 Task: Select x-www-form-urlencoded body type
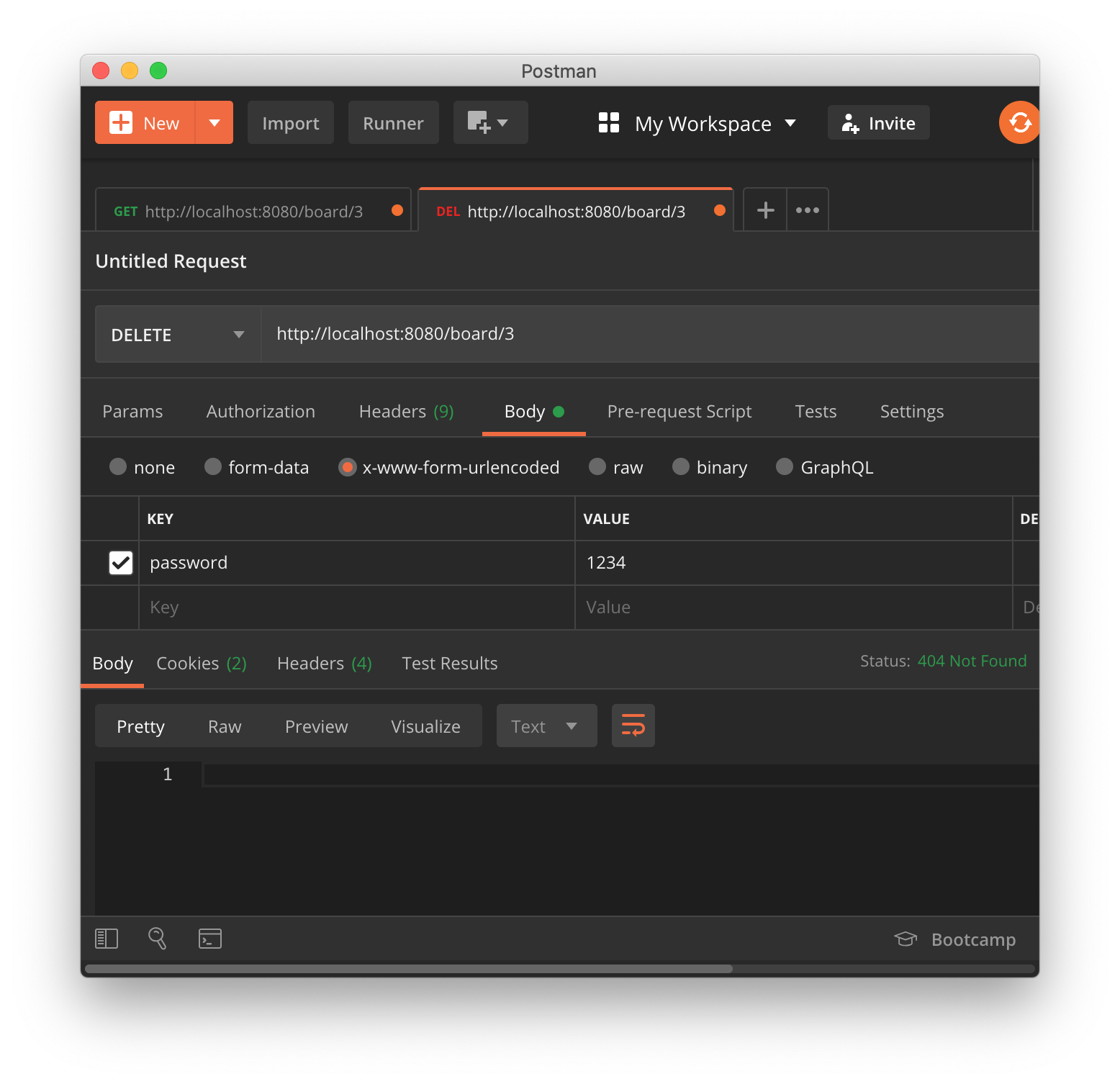(347, 467)
